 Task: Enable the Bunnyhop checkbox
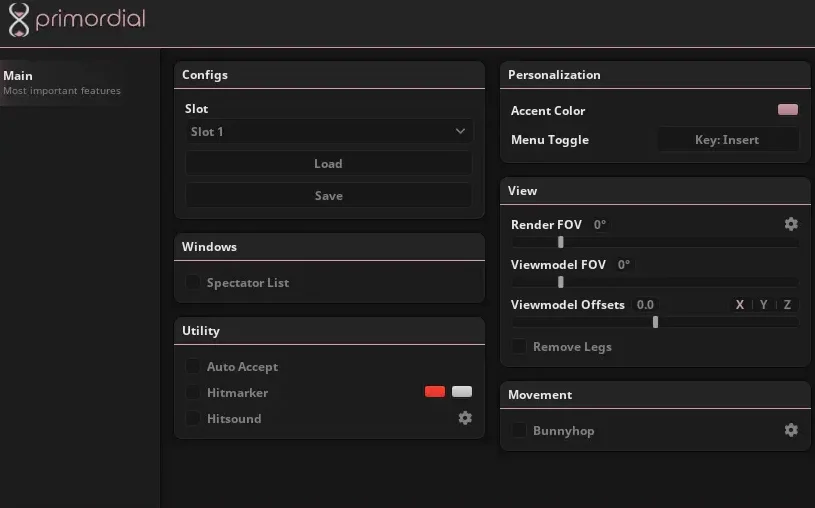pos(519,431)
